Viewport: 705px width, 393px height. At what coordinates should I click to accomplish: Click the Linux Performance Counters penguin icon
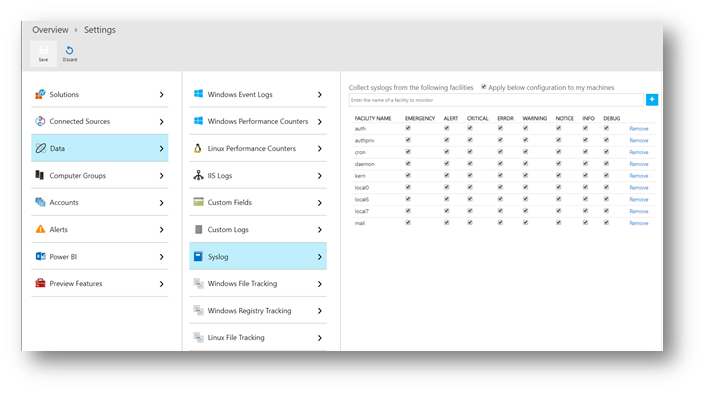(198, 148)
